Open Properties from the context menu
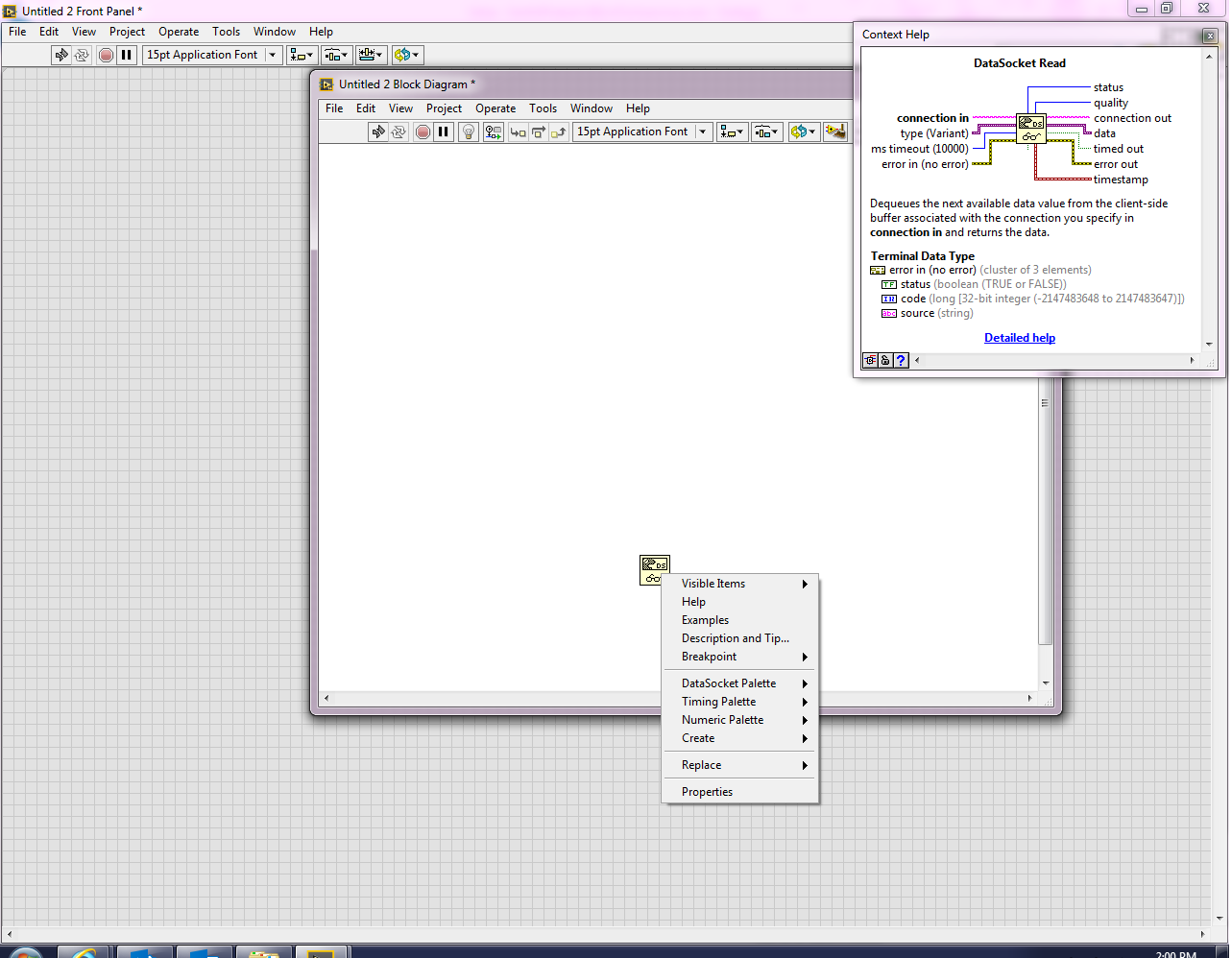The image size is (1232, 958). 740,792
